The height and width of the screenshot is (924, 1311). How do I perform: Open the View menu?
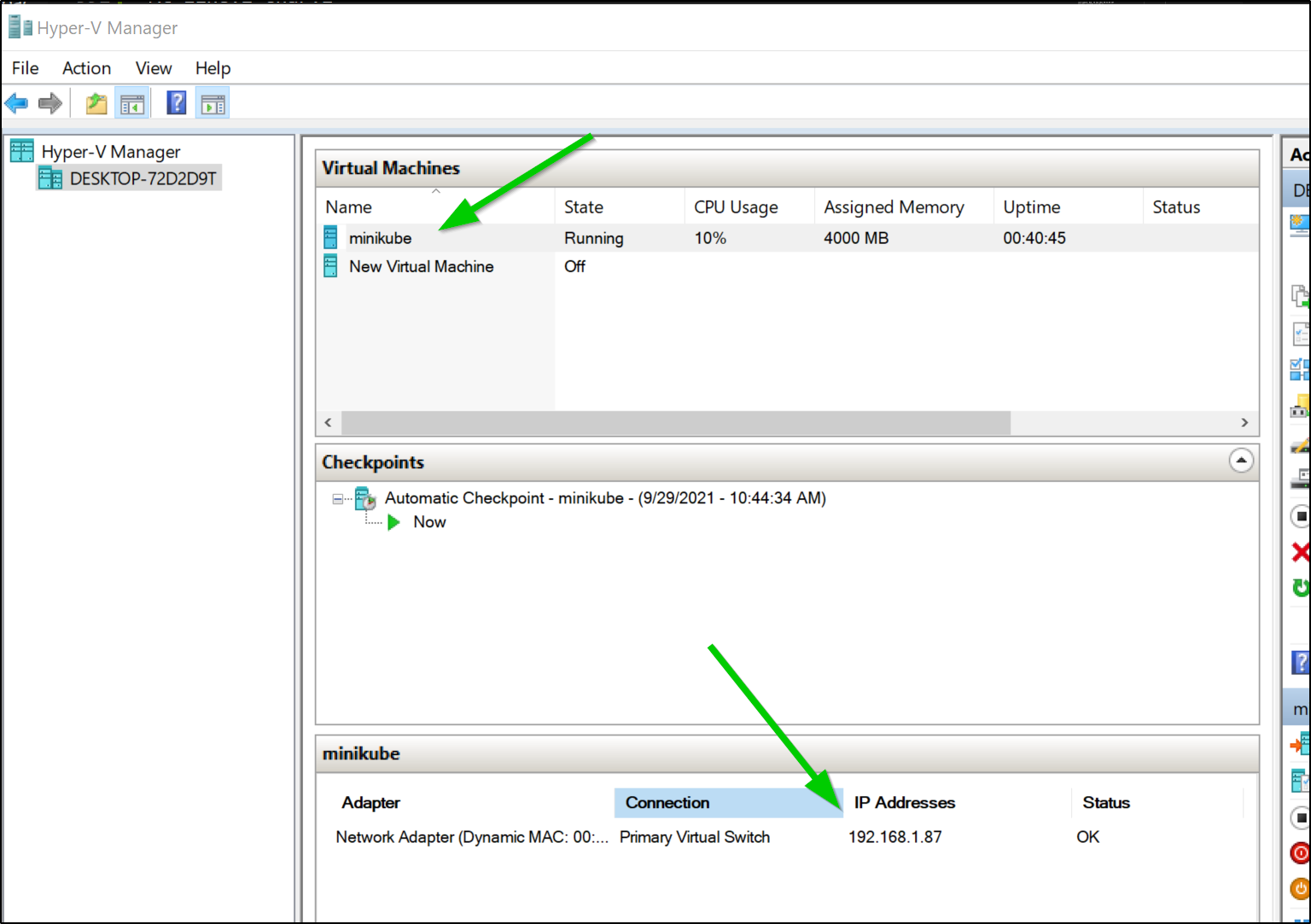154,68
